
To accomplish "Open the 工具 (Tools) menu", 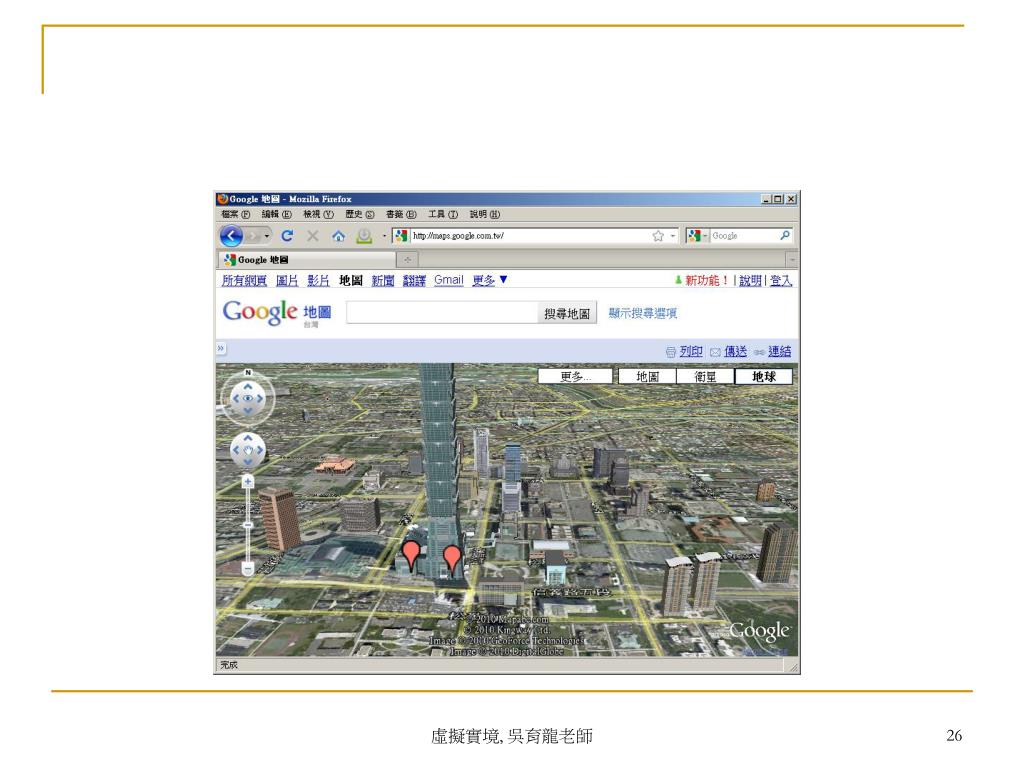I will [441, 213].
